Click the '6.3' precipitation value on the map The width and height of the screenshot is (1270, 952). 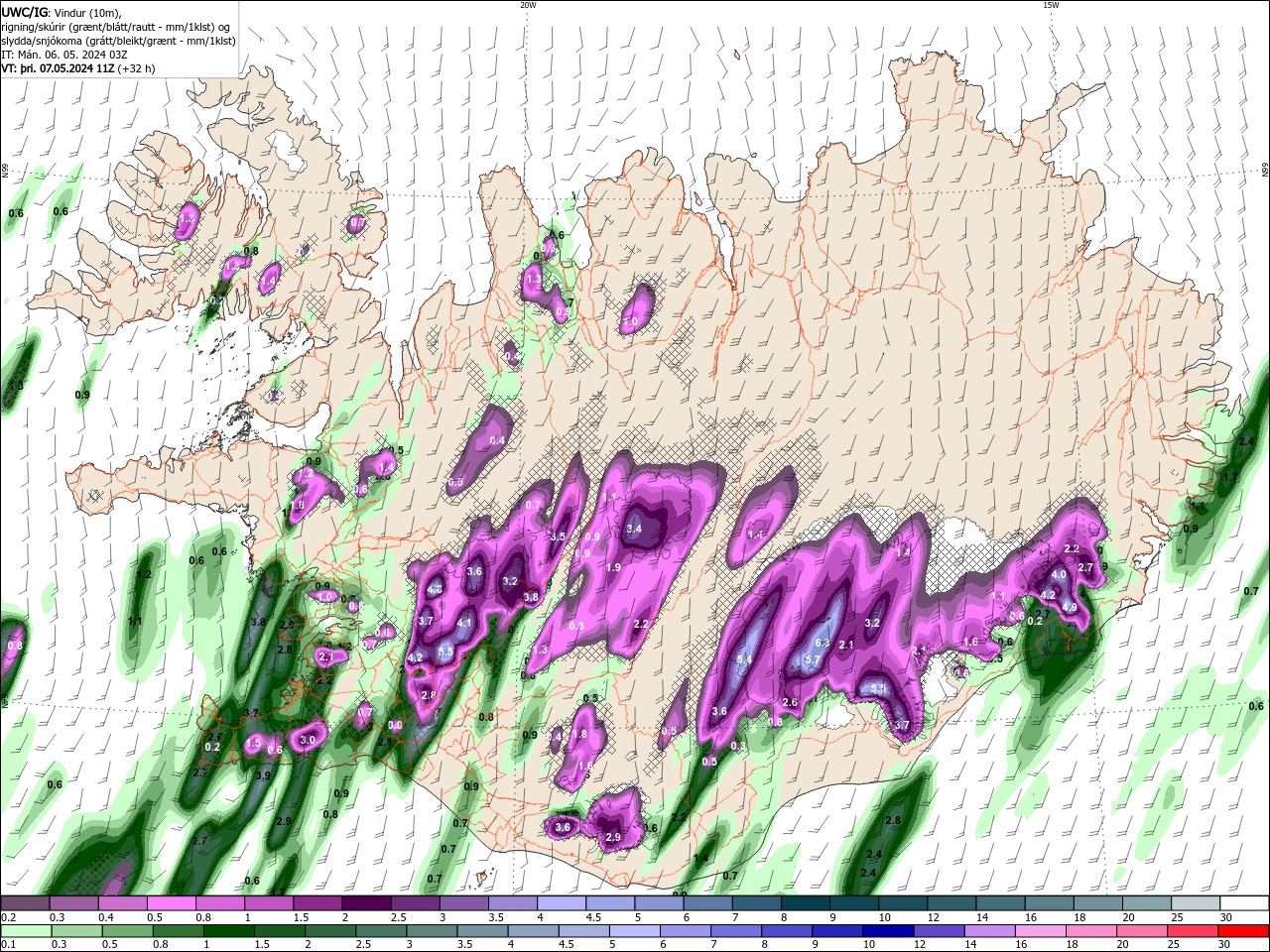(x=822, y=644)
